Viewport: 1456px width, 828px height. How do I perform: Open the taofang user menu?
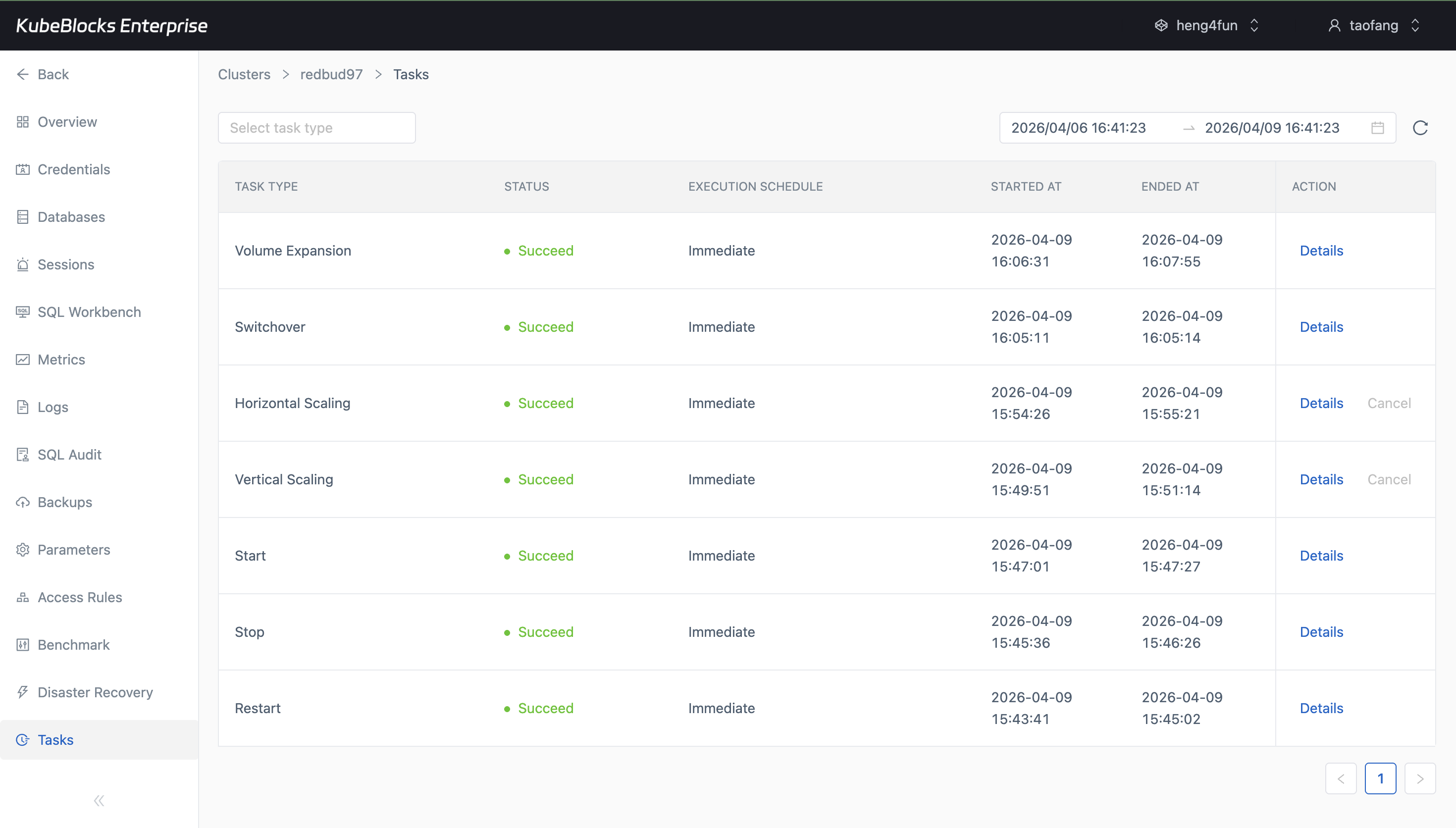coord(1374,25)
